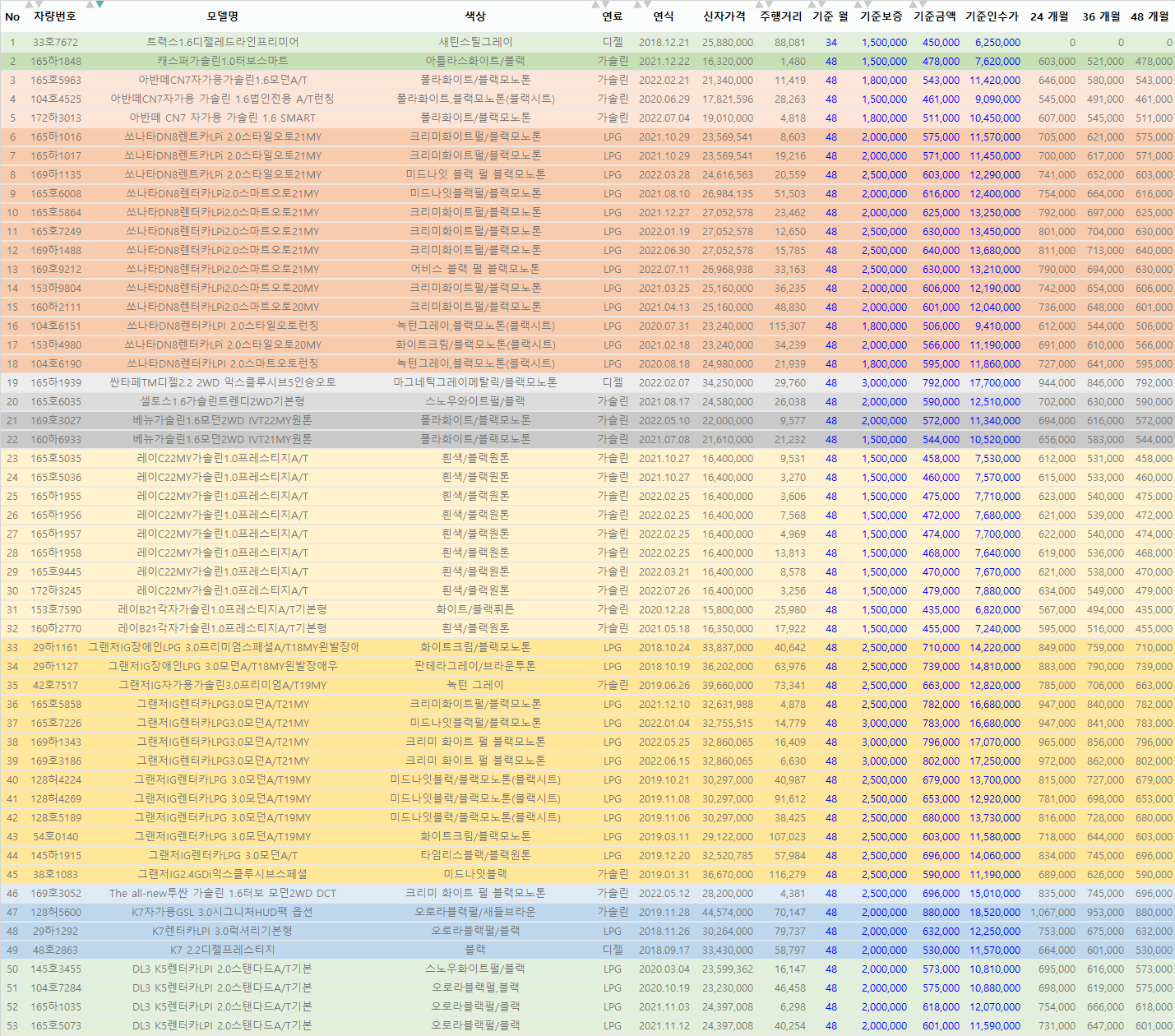Image resolution: width=1175 pixels, height=1036 pixels.
Task: Select color 마그네틱그레이메탈릭/블랙모노톤
Action: (x=475, y=382)
